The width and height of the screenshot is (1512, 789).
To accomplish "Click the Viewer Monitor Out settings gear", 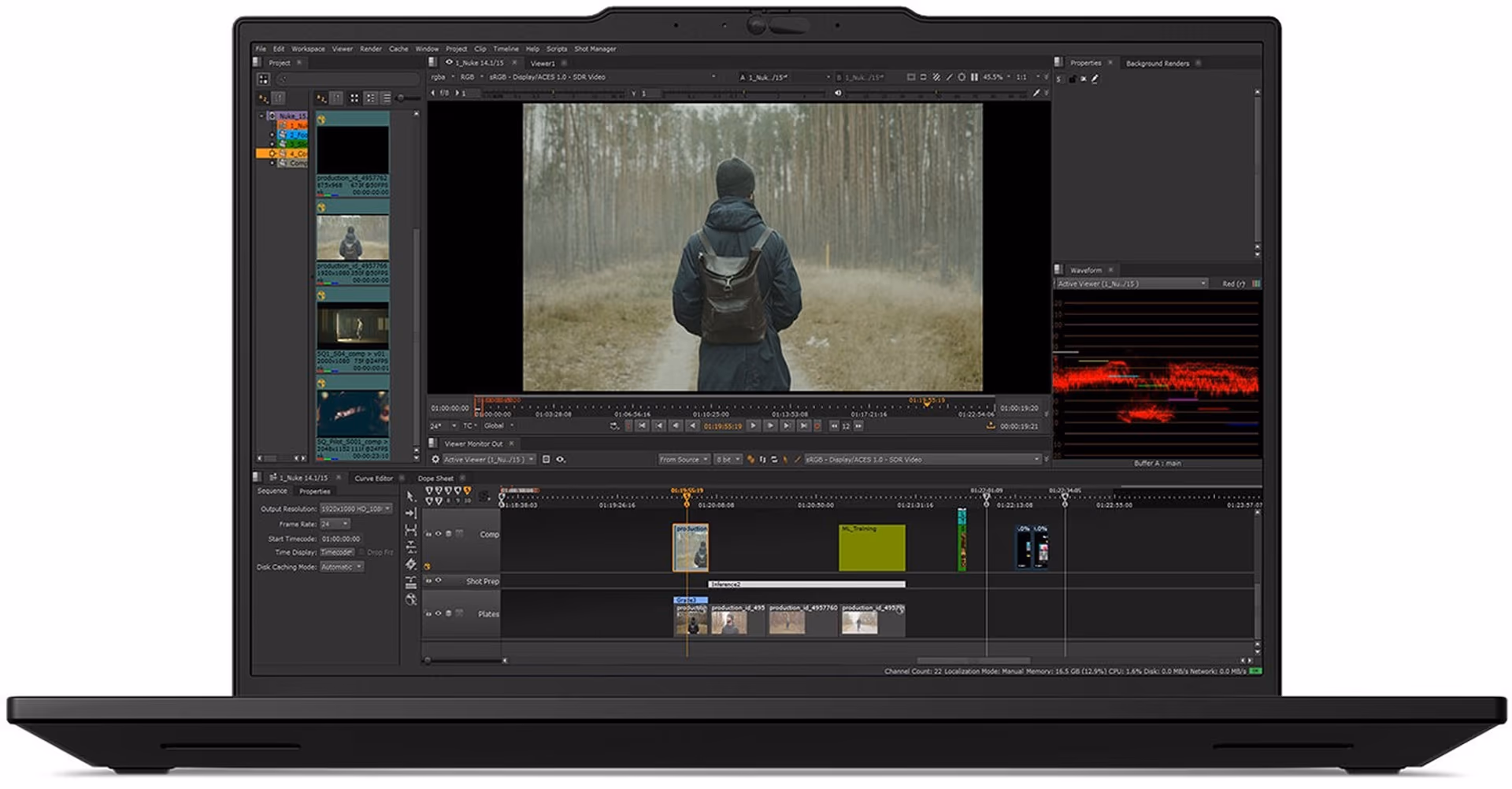I will tap(435, 460).
